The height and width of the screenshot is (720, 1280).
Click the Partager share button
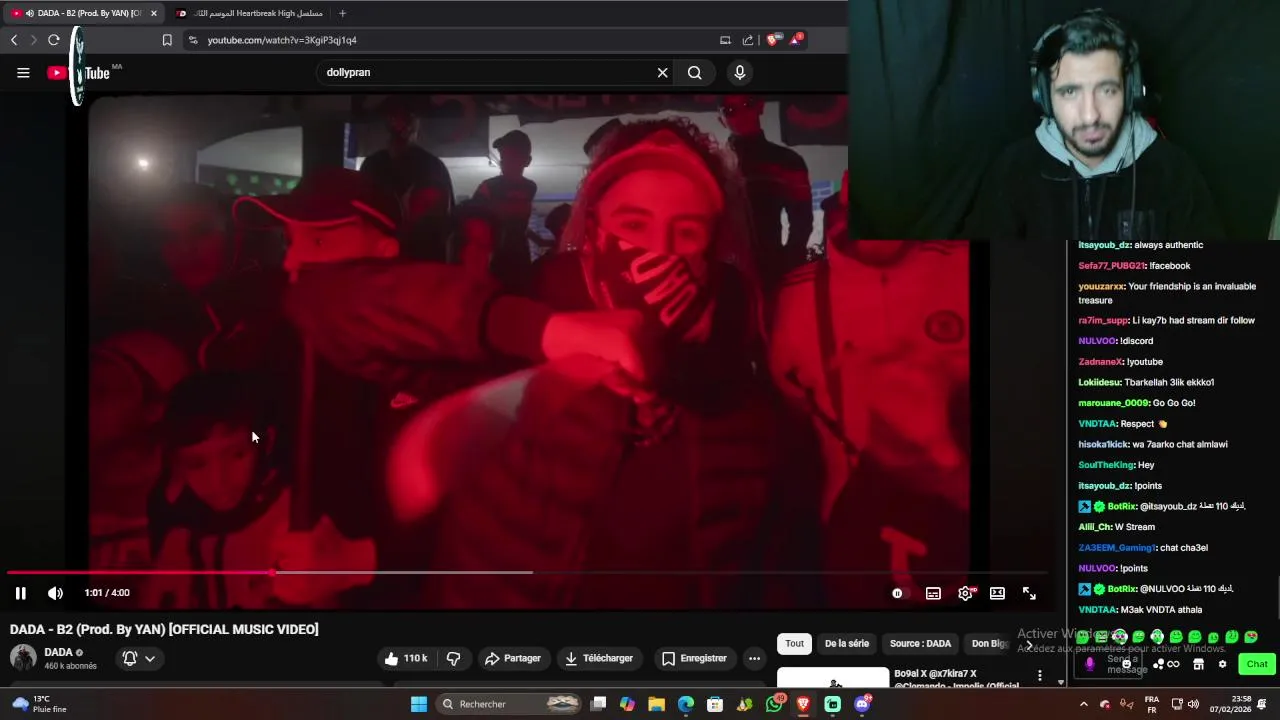[x=513, y=658]
